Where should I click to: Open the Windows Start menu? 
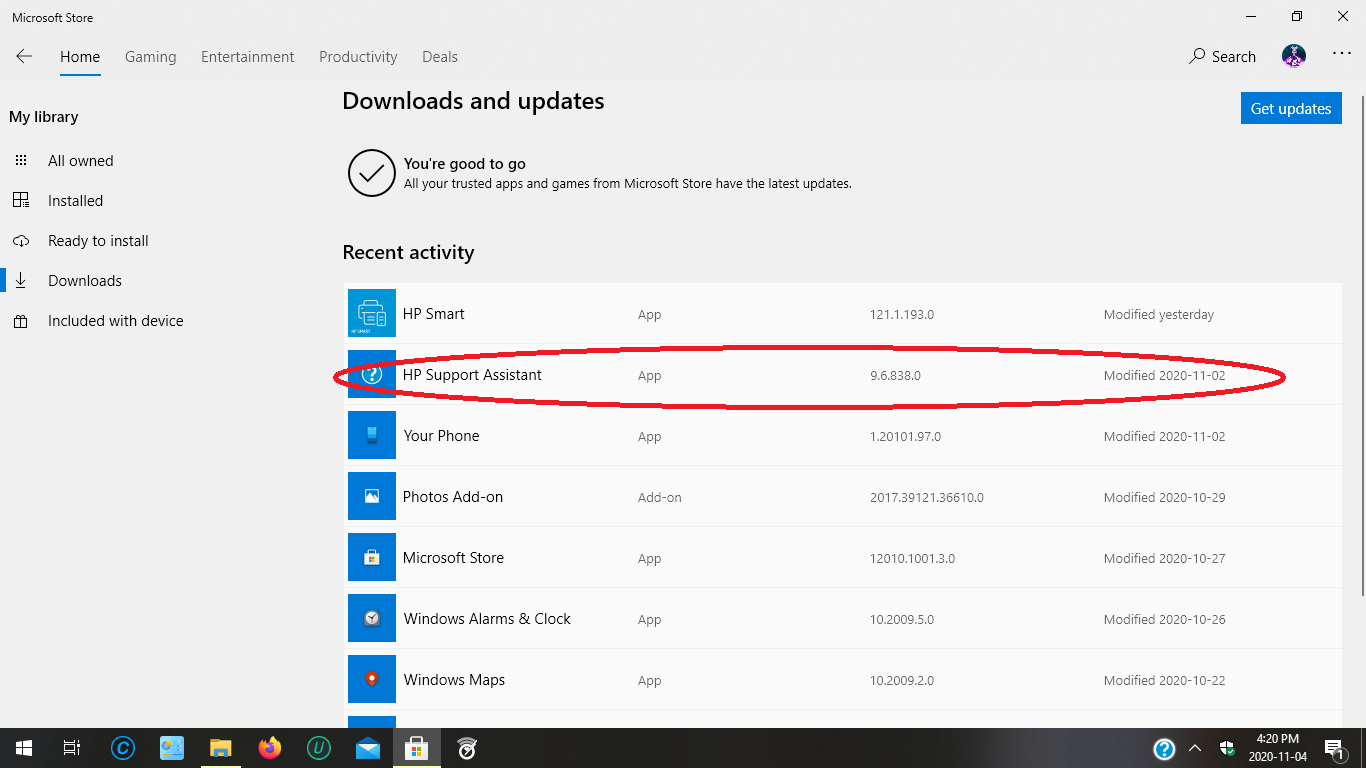click(24, 748)
